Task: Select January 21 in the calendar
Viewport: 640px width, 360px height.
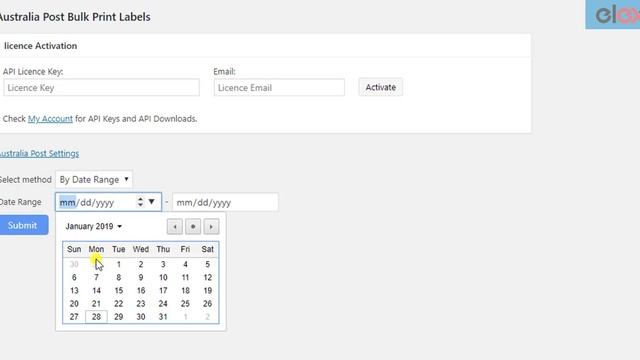Action: pyautogui.click(x=96, y=304)
